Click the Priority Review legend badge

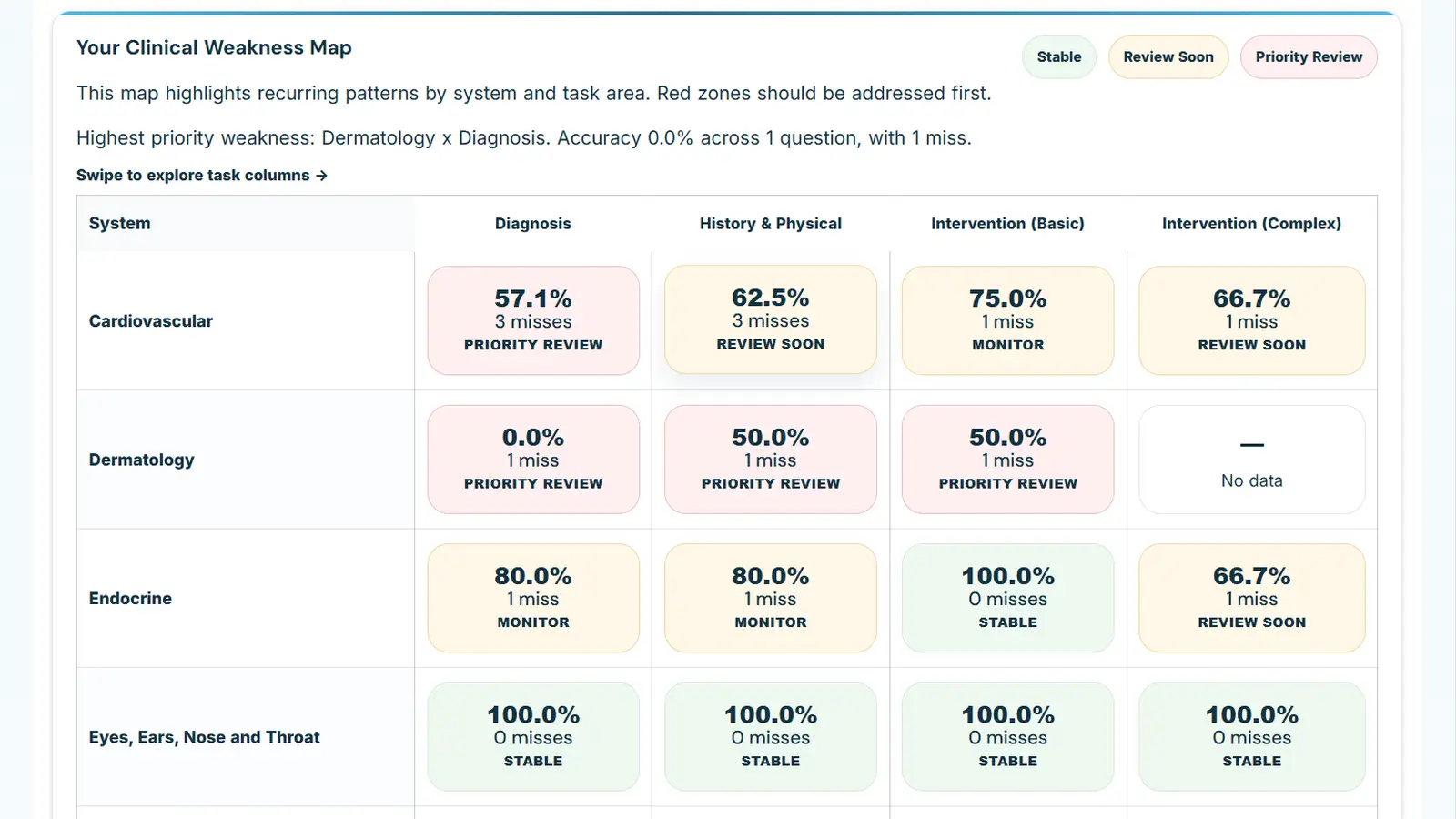(1308, 56)
